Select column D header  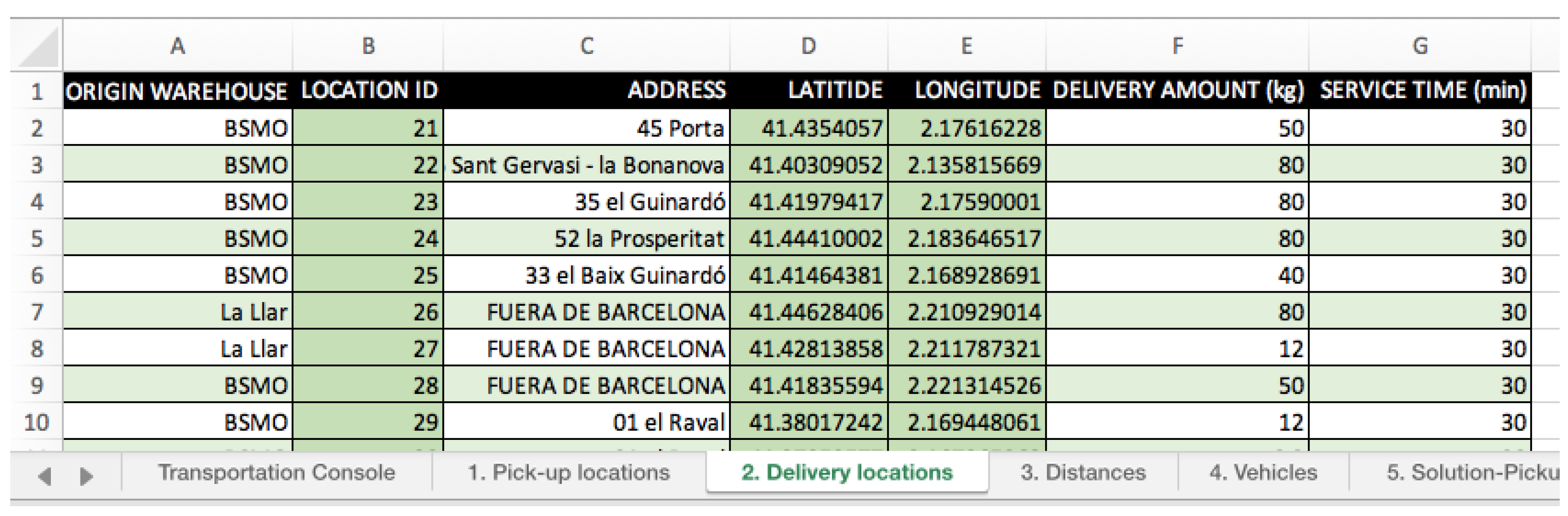[x=808, y=46]
